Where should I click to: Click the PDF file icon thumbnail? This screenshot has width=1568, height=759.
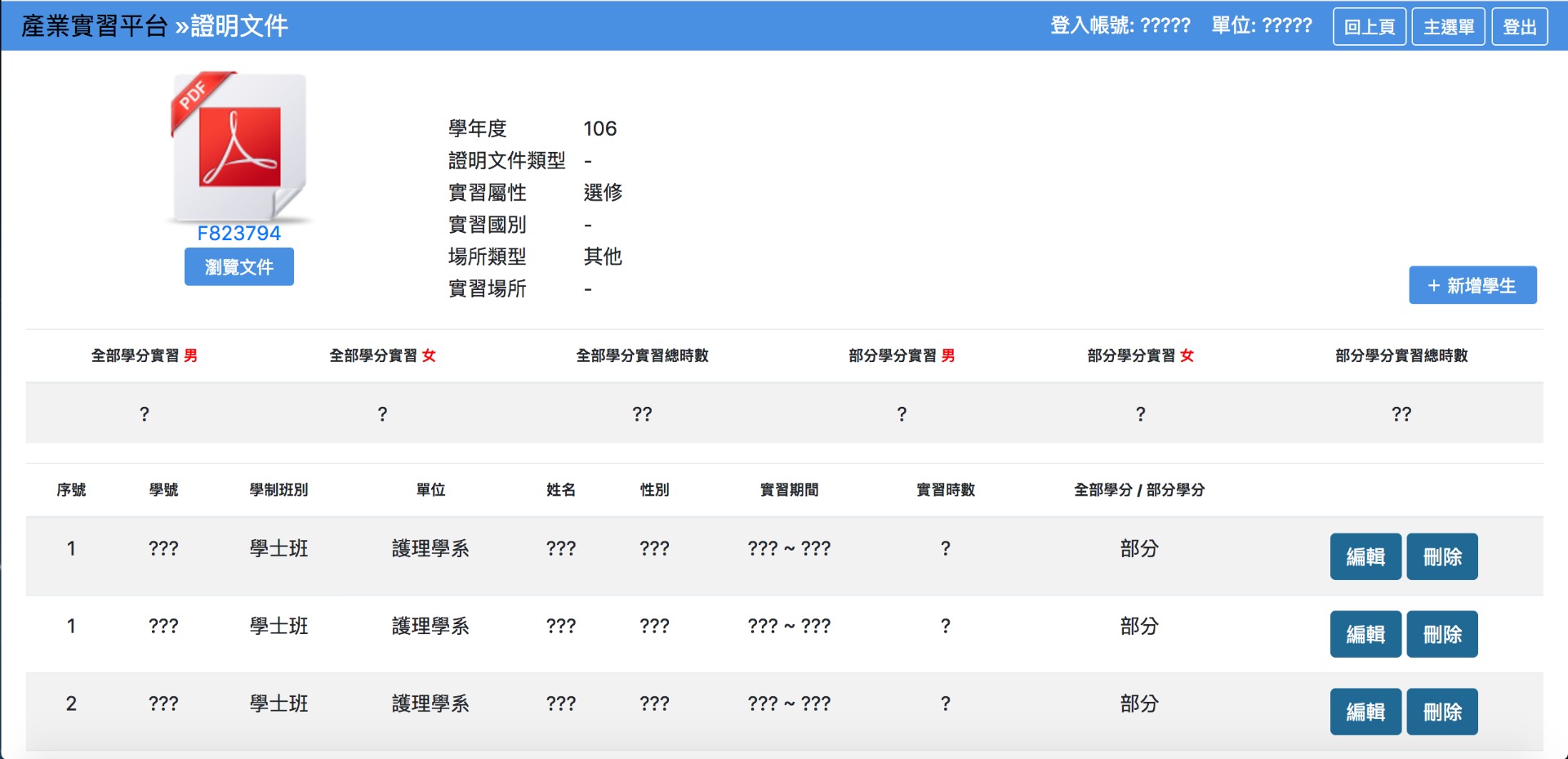tap(238, 147)
